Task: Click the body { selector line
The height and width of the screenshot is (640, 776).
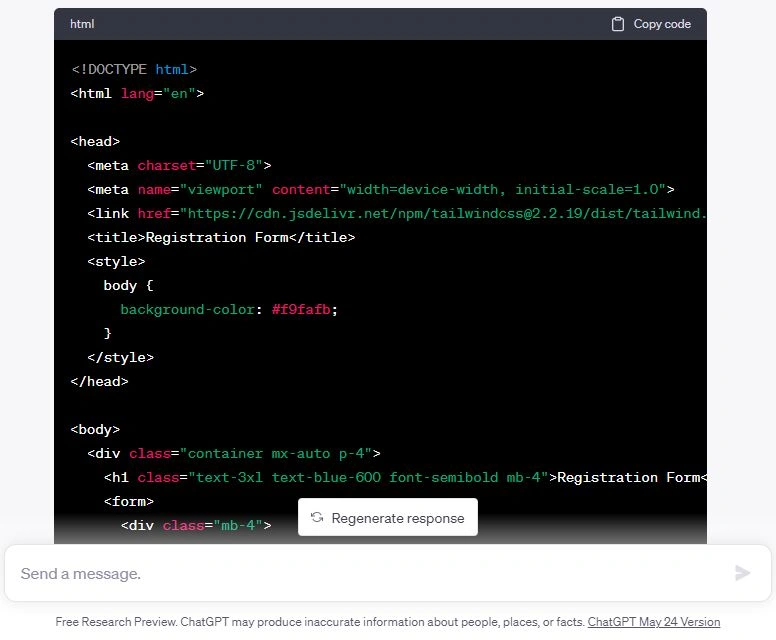Action: tap(129, 286)
